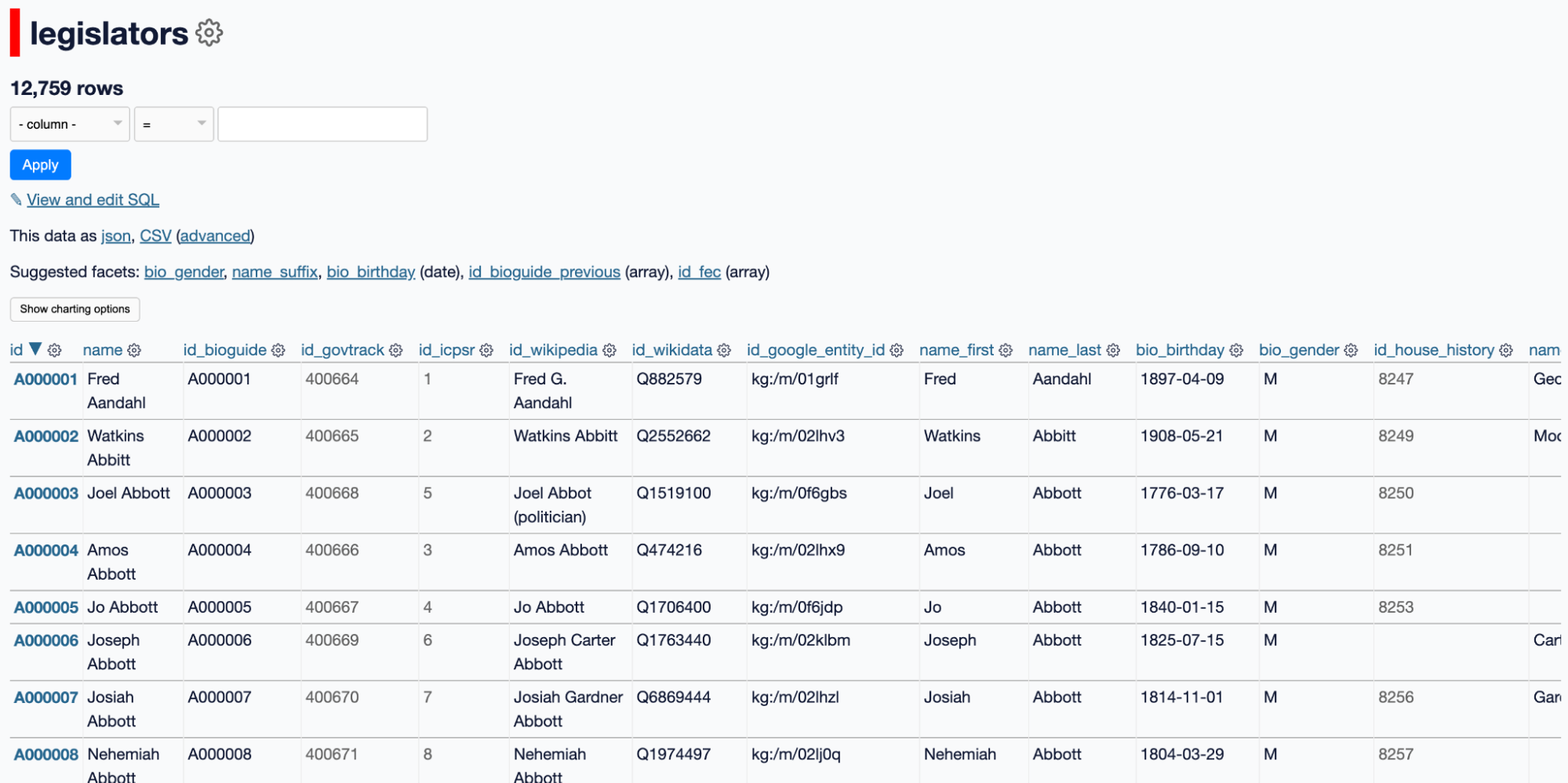Open the legislators table settings gear
Screen dimensions: 1568x783
click(x=209, y=33)
